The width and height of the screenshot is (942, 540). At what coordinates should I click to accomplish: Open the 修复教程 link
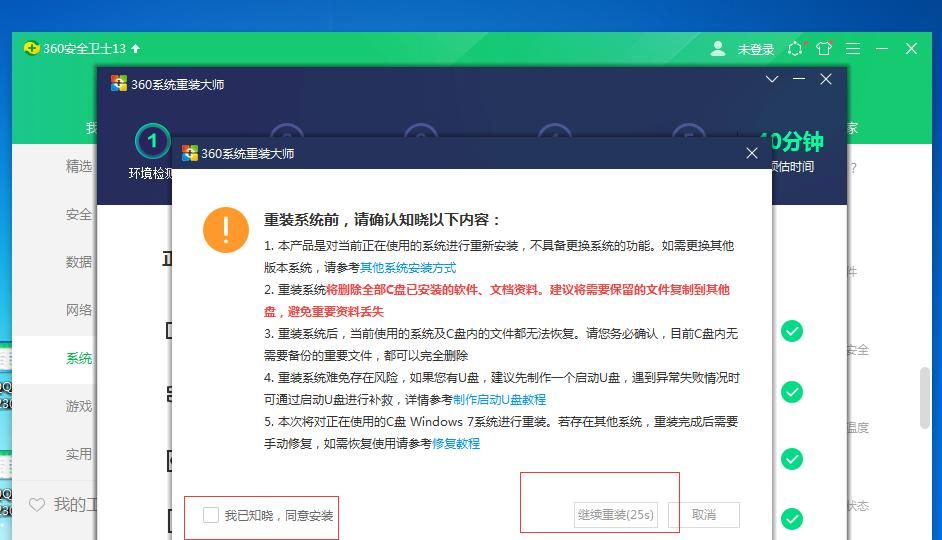456,443
